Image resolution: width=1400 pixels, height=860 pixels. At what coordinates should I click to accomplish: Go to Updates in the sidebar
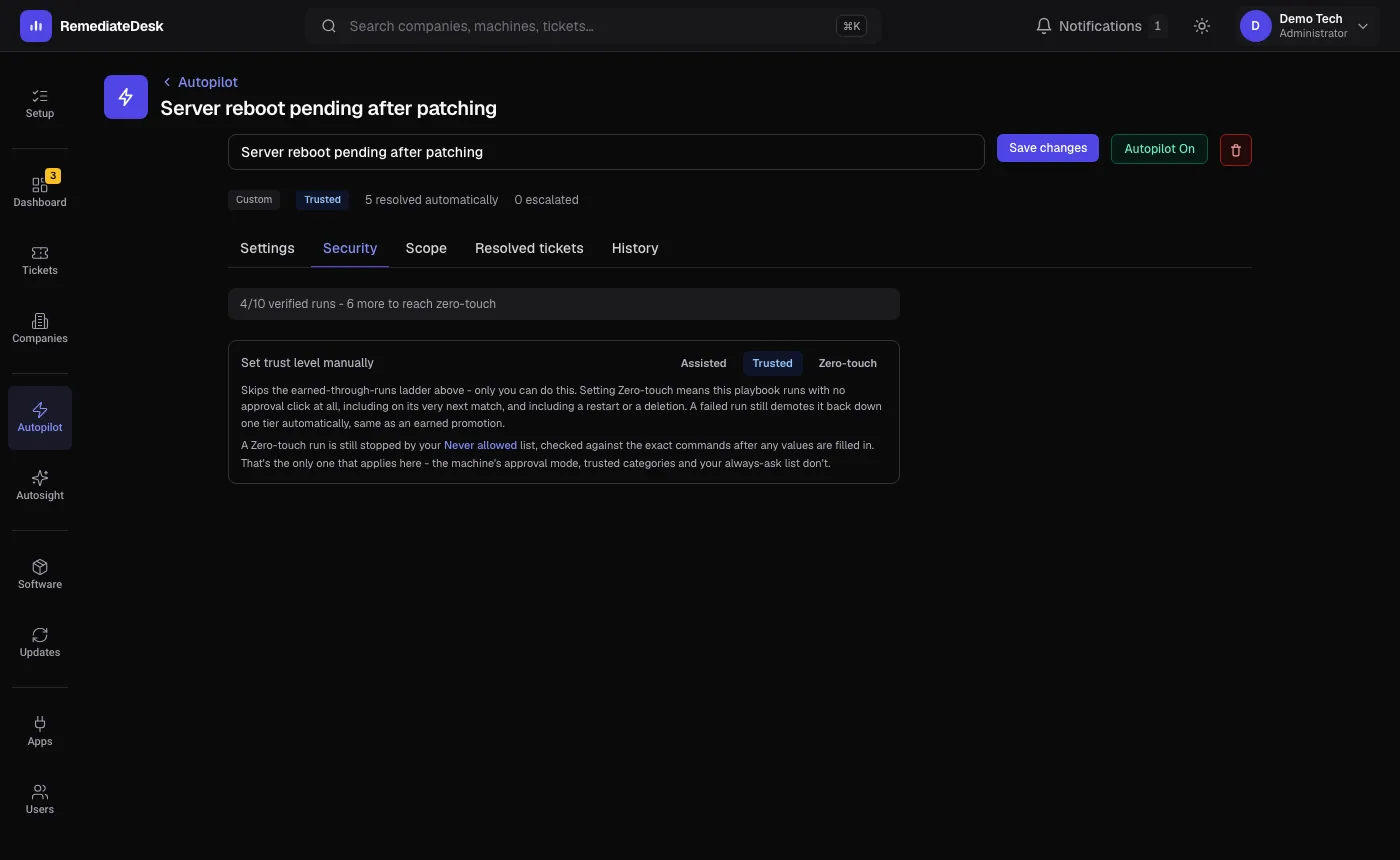tap(40, 642)
